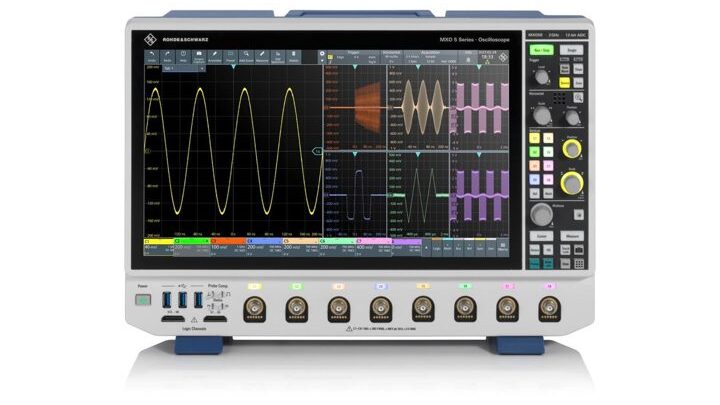Toggle the orange C3 hardware channel key
This screenshot has height=405, width=720.
pos(534,166)
